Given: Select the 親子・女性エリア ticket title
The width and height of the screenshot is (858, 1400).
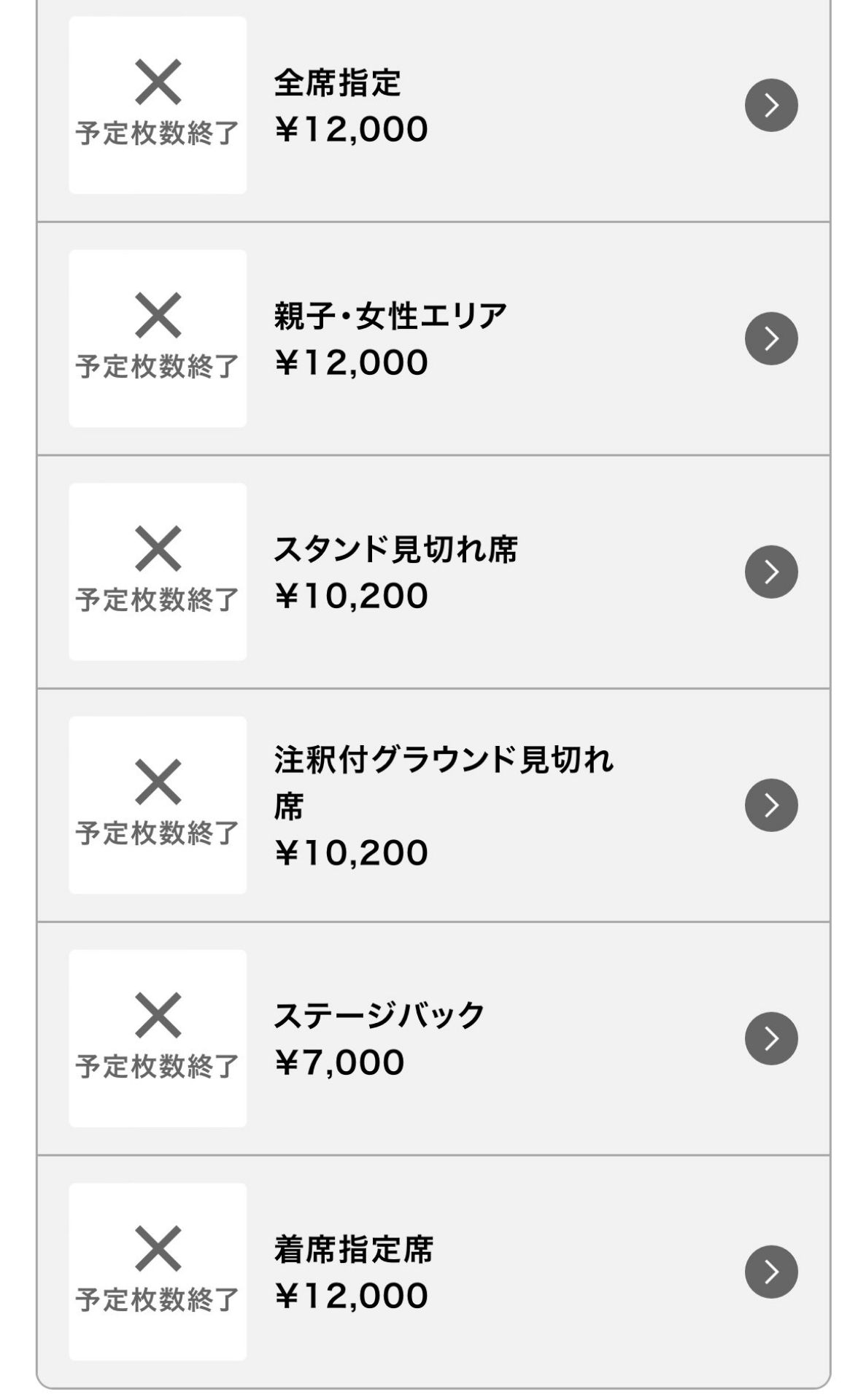Looking at the screenshot, I should coord(390,316).
